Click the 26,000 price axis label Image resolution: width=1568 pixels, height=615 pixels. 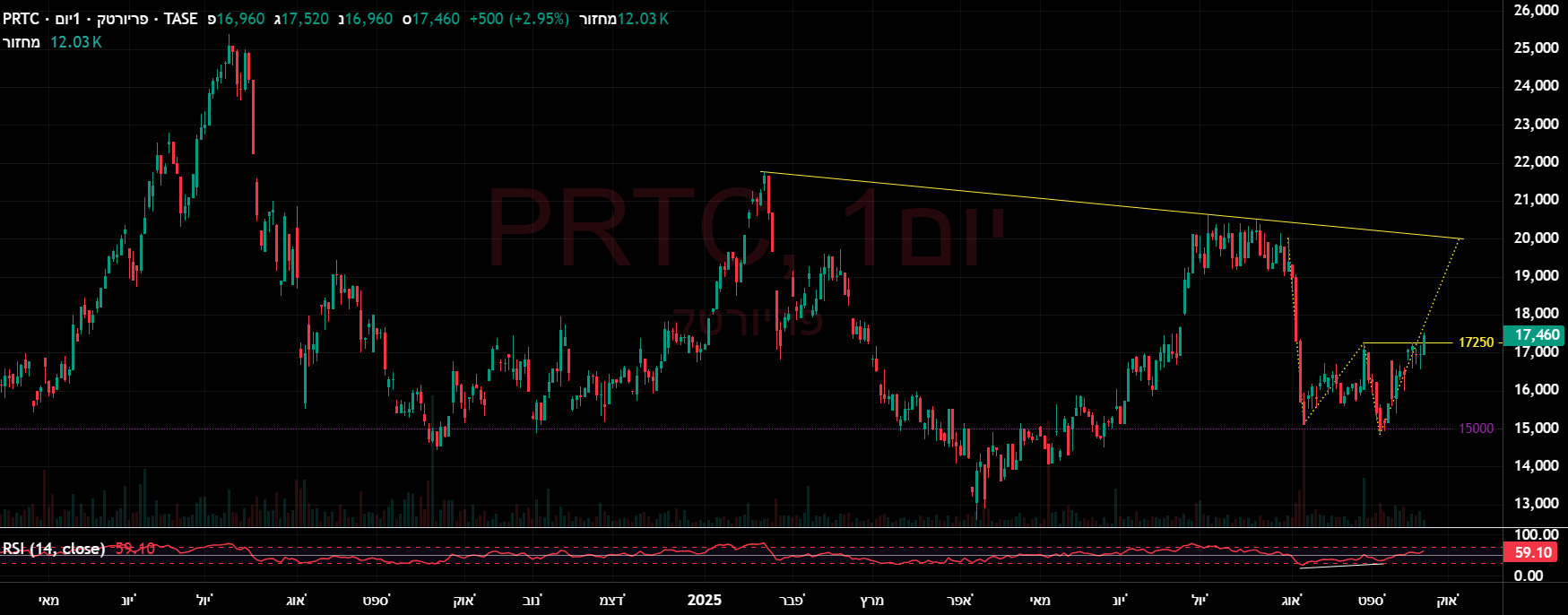[x=1537, y=10]
